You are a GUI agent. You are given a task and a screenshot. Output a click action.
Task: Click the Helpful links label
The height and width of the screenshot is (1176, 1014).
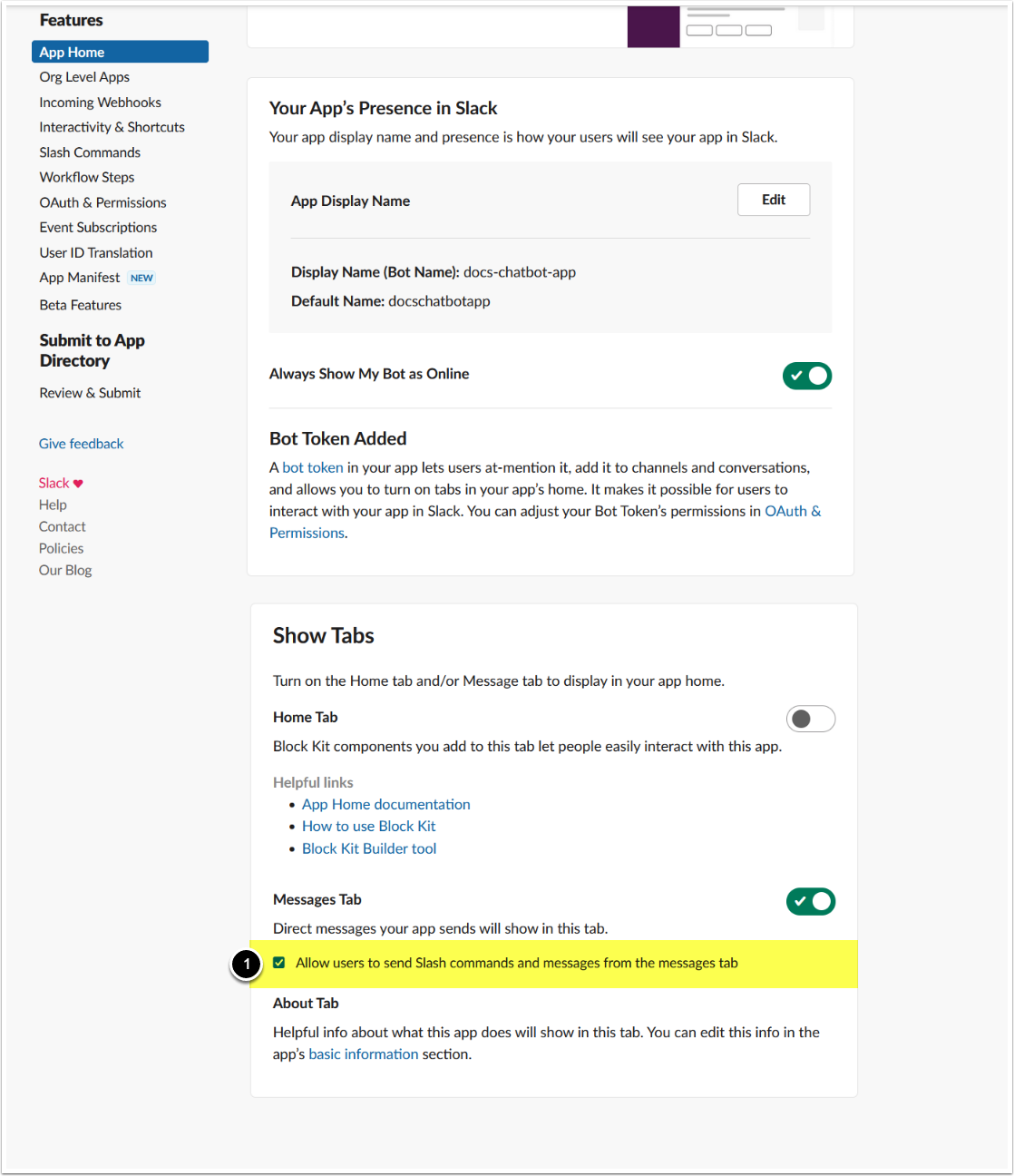pos(313,782)
